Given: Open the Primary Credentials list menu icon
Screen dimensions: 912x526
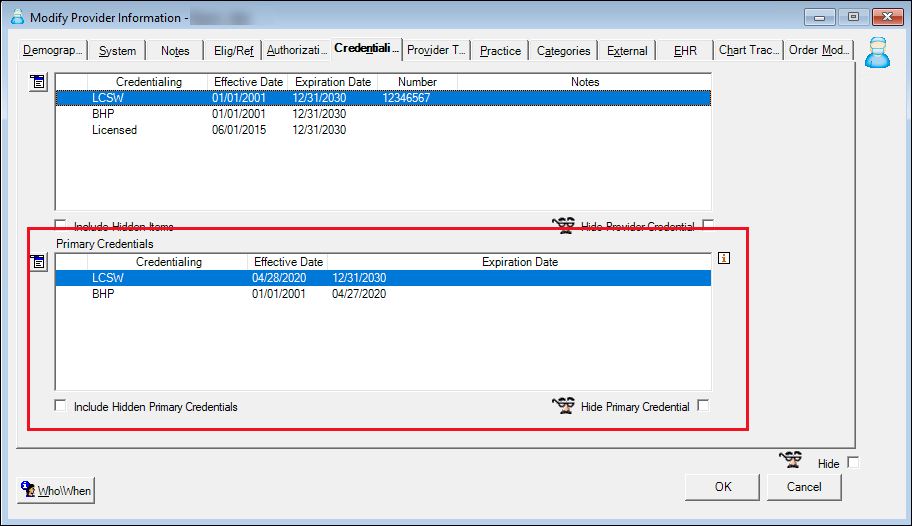Looking at the screenshot, I should 39,262.
